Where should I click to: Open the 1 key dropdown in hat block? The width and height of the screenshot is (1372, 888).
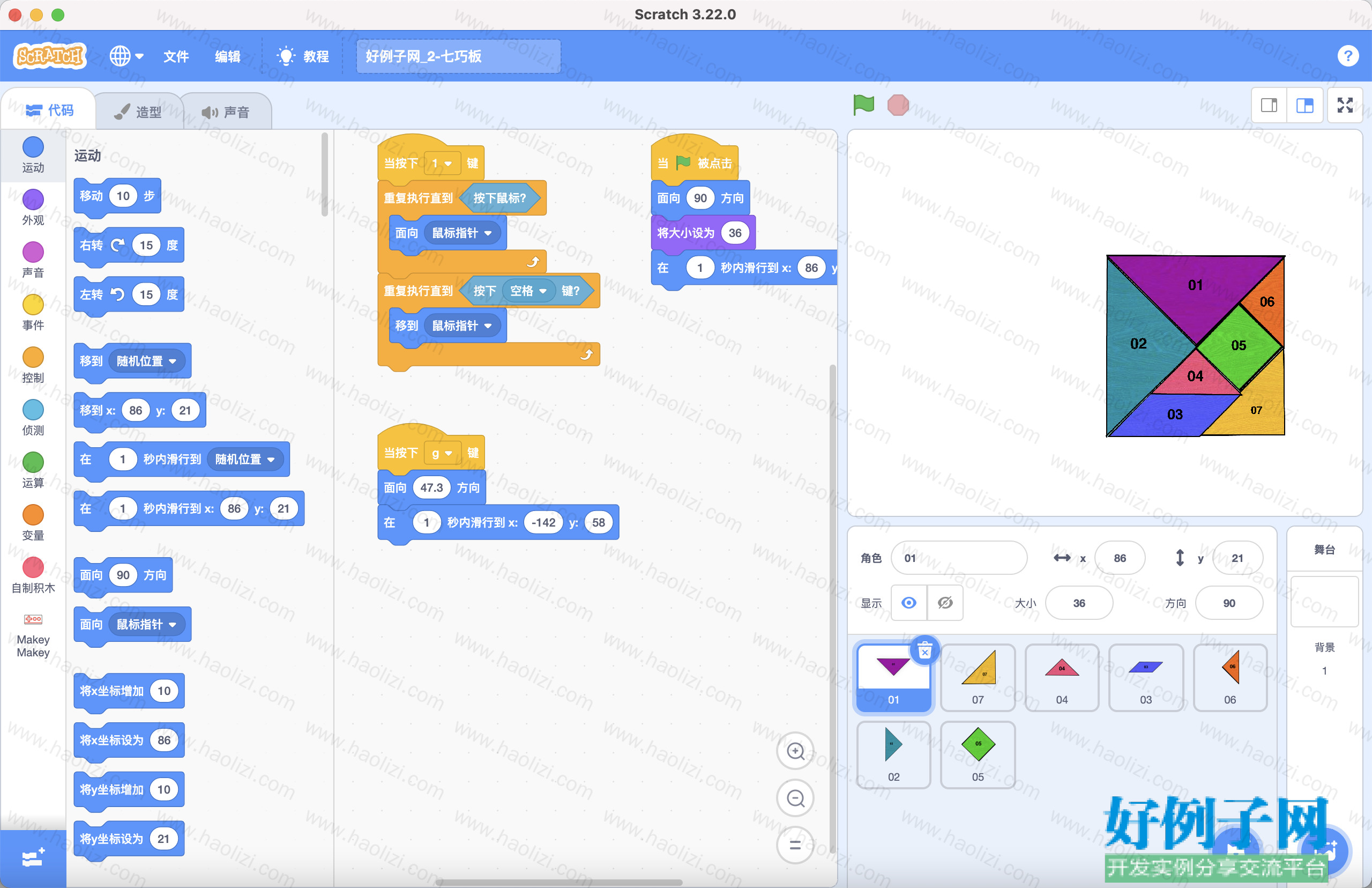click(442, 163)
